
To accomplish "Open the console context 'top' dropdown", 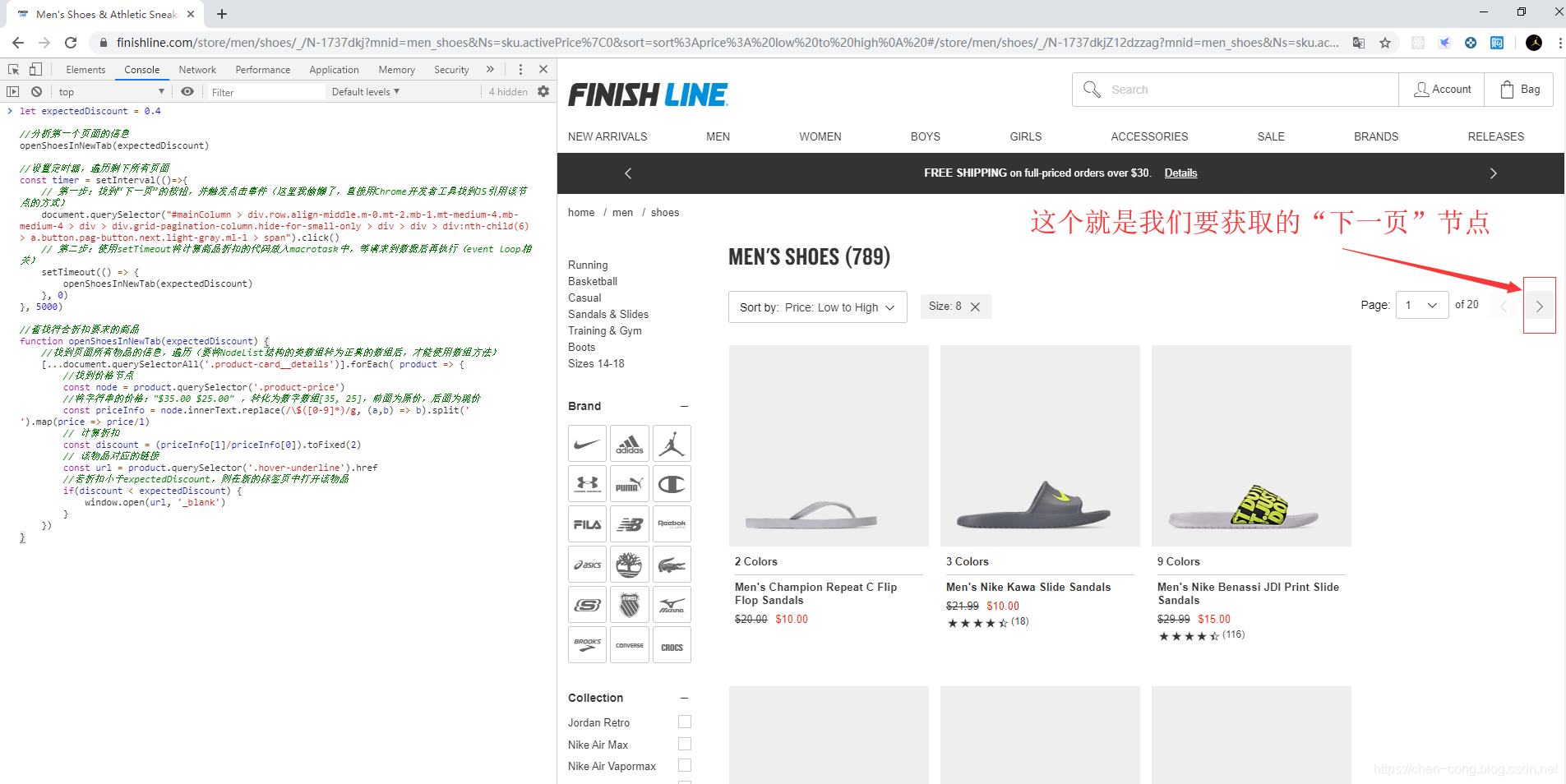I will coord(111,92).
